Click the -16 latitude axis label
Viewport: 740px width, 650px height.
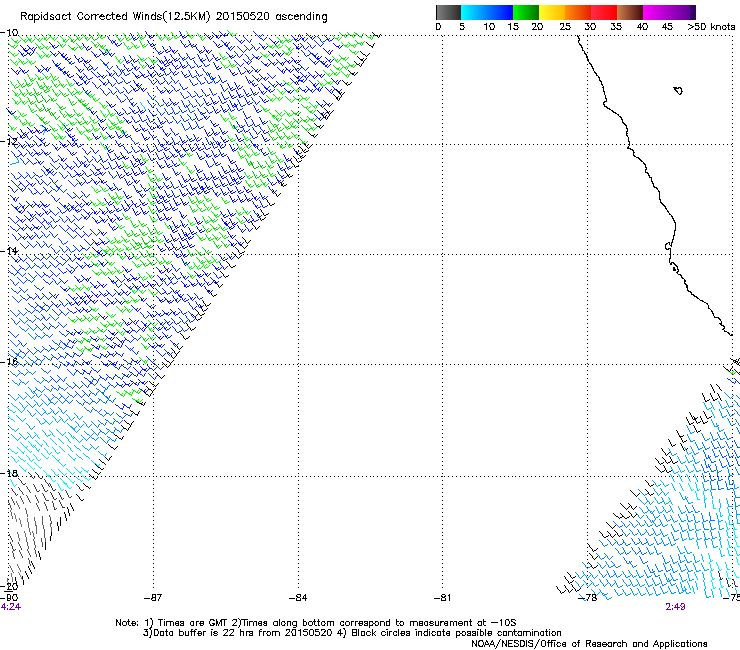tap(9, 362)
